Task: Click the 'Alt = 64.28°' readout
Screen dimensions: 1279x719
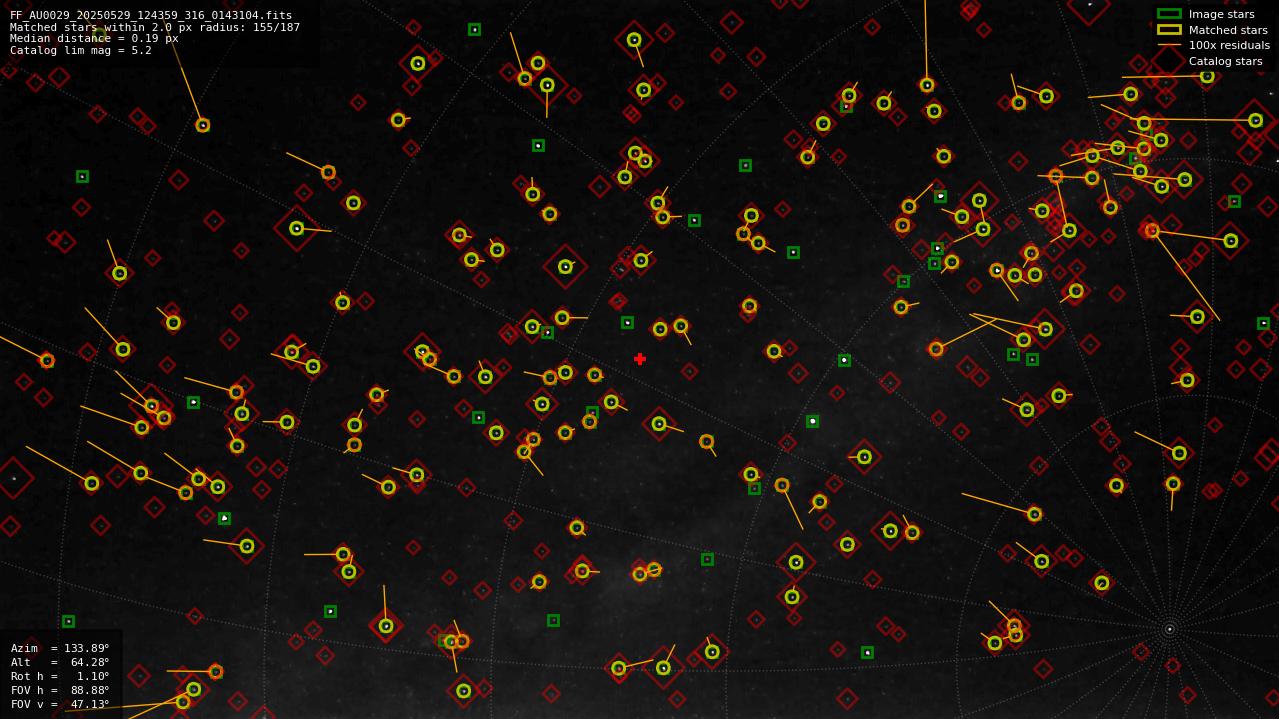Action: [x=60, y=662]
